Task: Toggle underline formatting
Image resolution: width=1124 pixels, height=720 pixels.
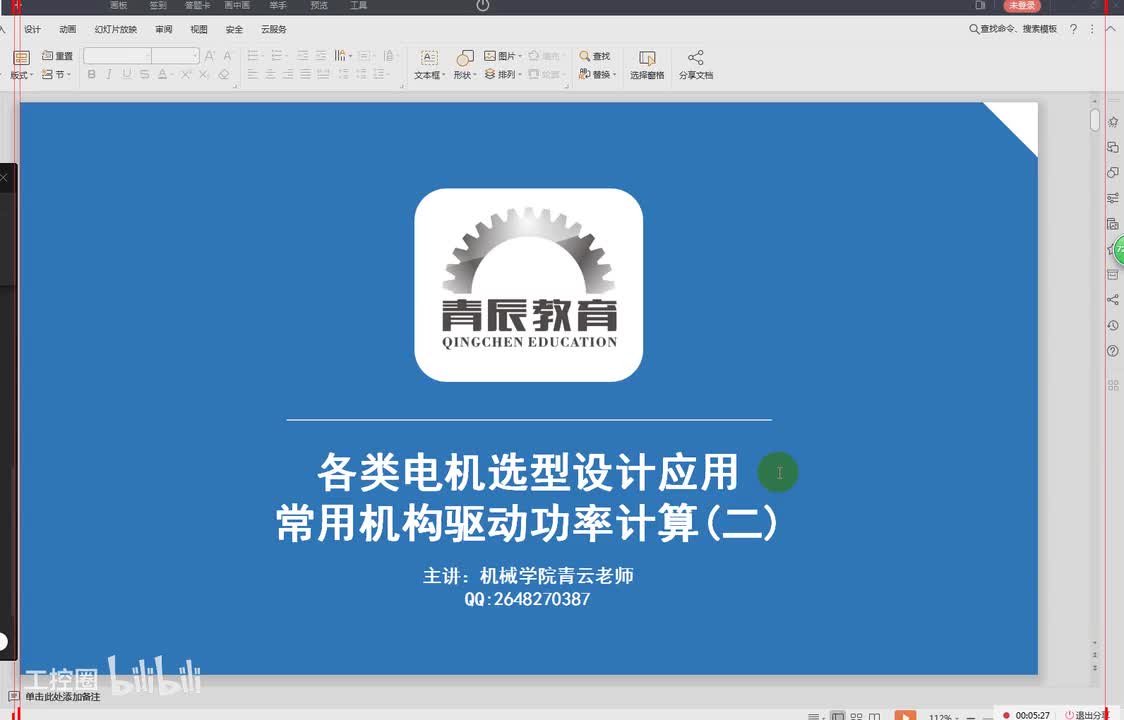Action: pos(127,74)
